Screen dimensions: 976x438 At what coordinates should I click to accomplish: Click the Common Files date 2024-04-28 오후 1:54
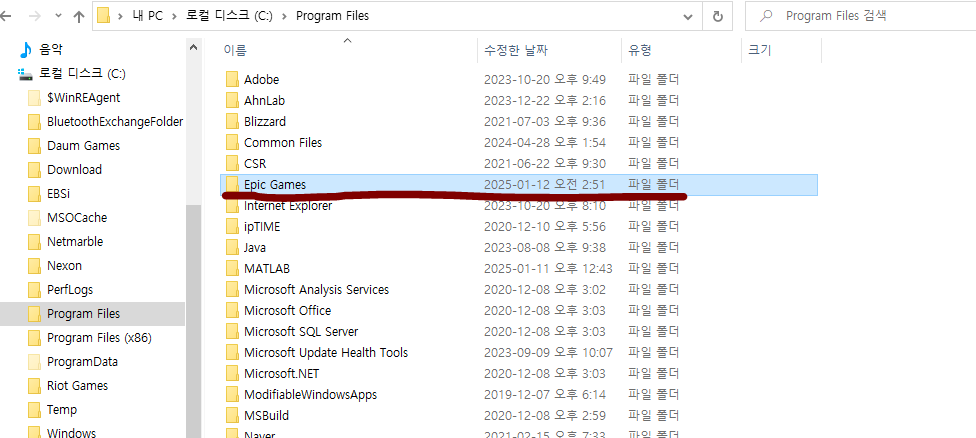point(545,142)
